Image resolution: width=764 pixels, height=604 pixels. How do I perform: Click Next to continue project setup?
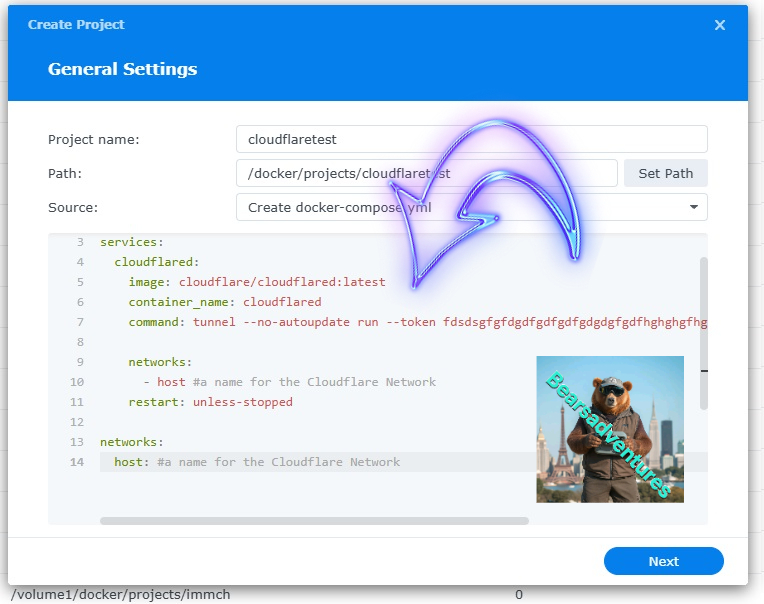(663, 561)
